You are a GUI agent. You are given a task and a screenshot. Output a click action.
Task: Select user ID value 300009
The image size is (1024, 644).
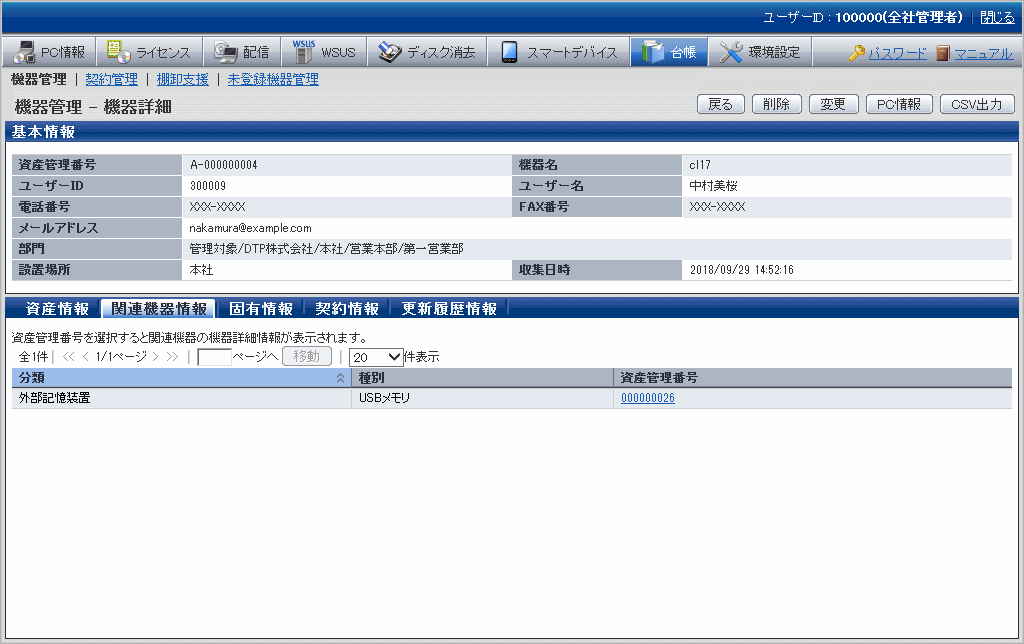[x=208, y=186]
